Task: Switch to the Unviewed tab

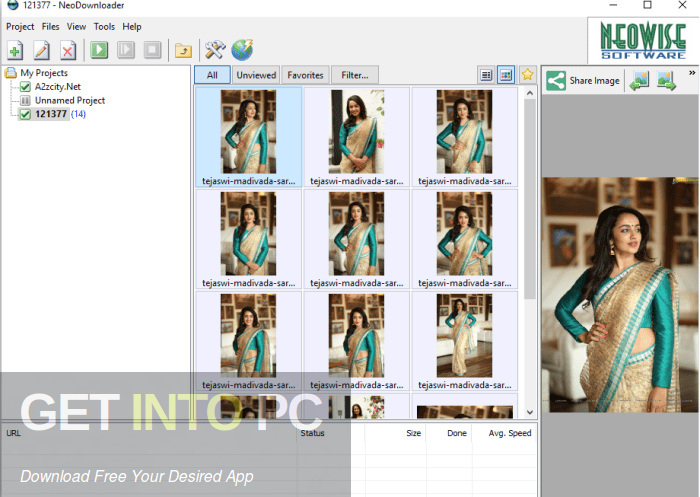Action: [256, 75]
